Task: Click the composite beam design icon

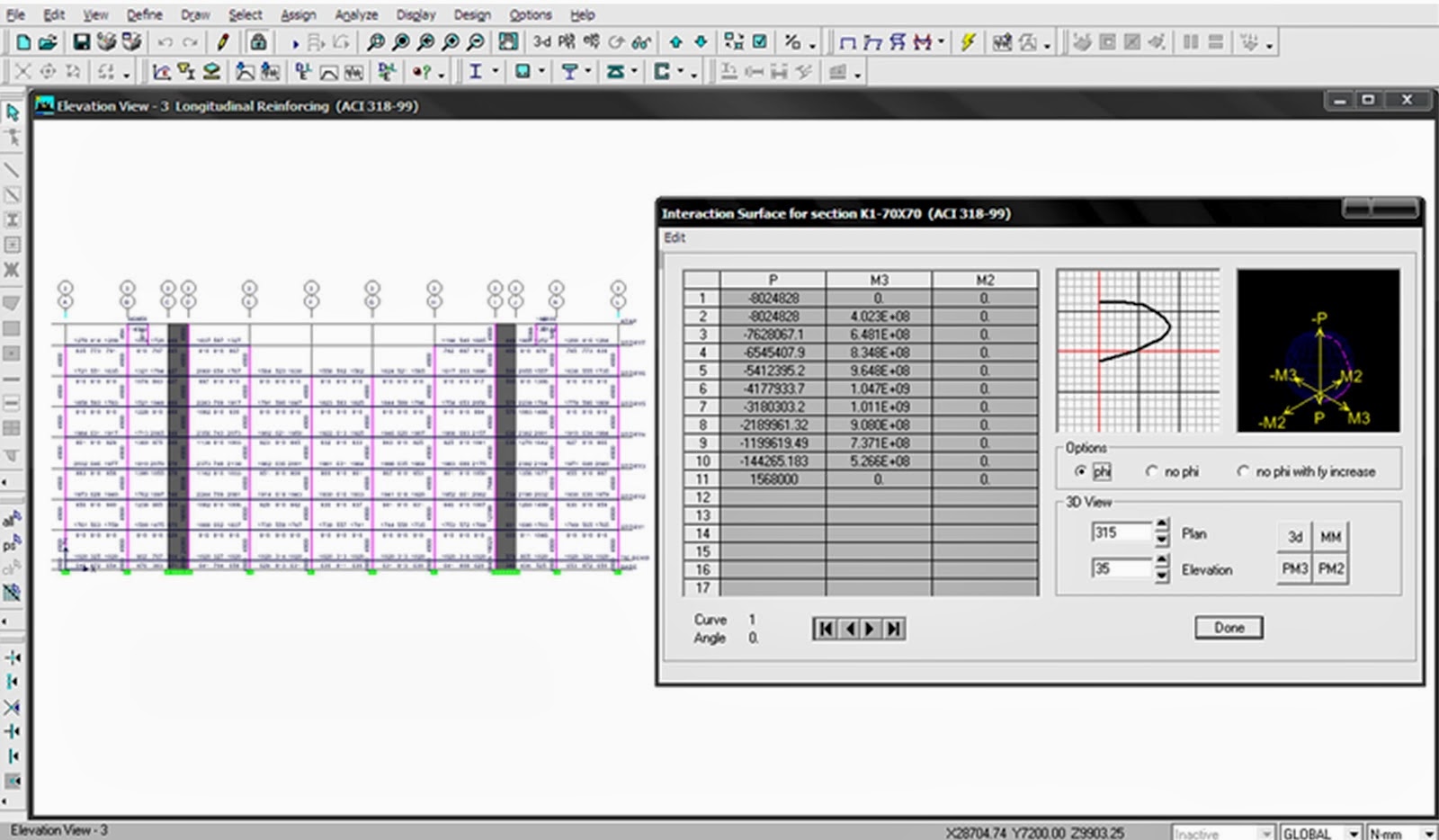Action: [x=569, y=72]
